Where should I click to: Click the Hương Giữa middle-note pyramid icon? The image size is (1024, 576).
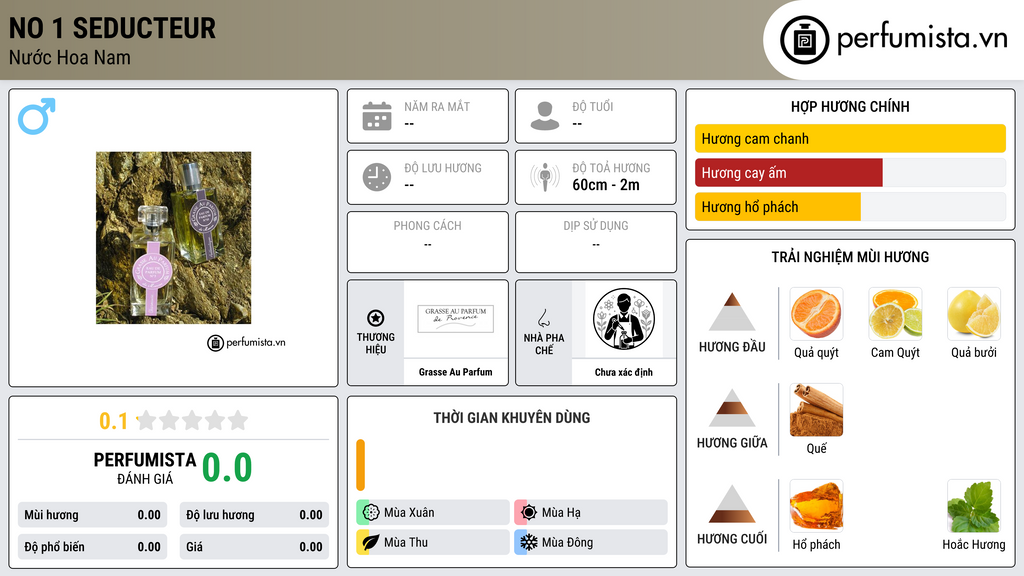point(732,408)
